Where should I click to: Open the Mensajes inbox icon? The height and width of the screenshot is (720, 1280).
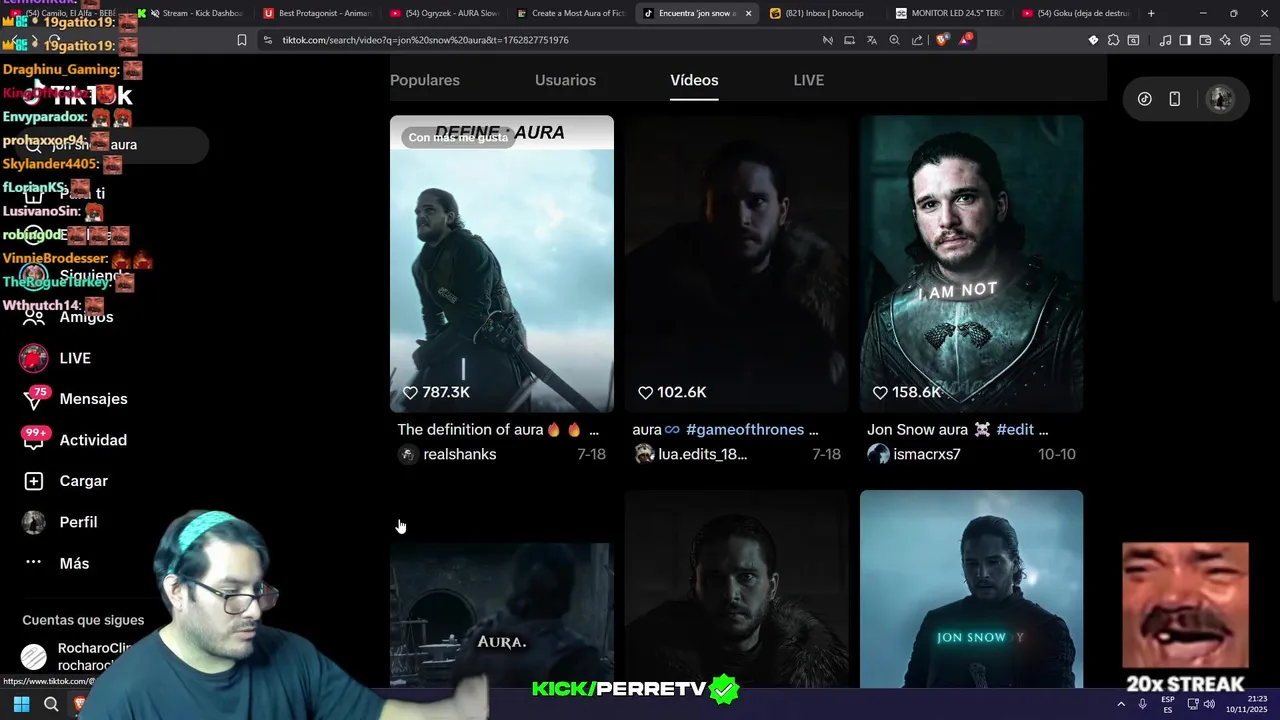[34, 399]
